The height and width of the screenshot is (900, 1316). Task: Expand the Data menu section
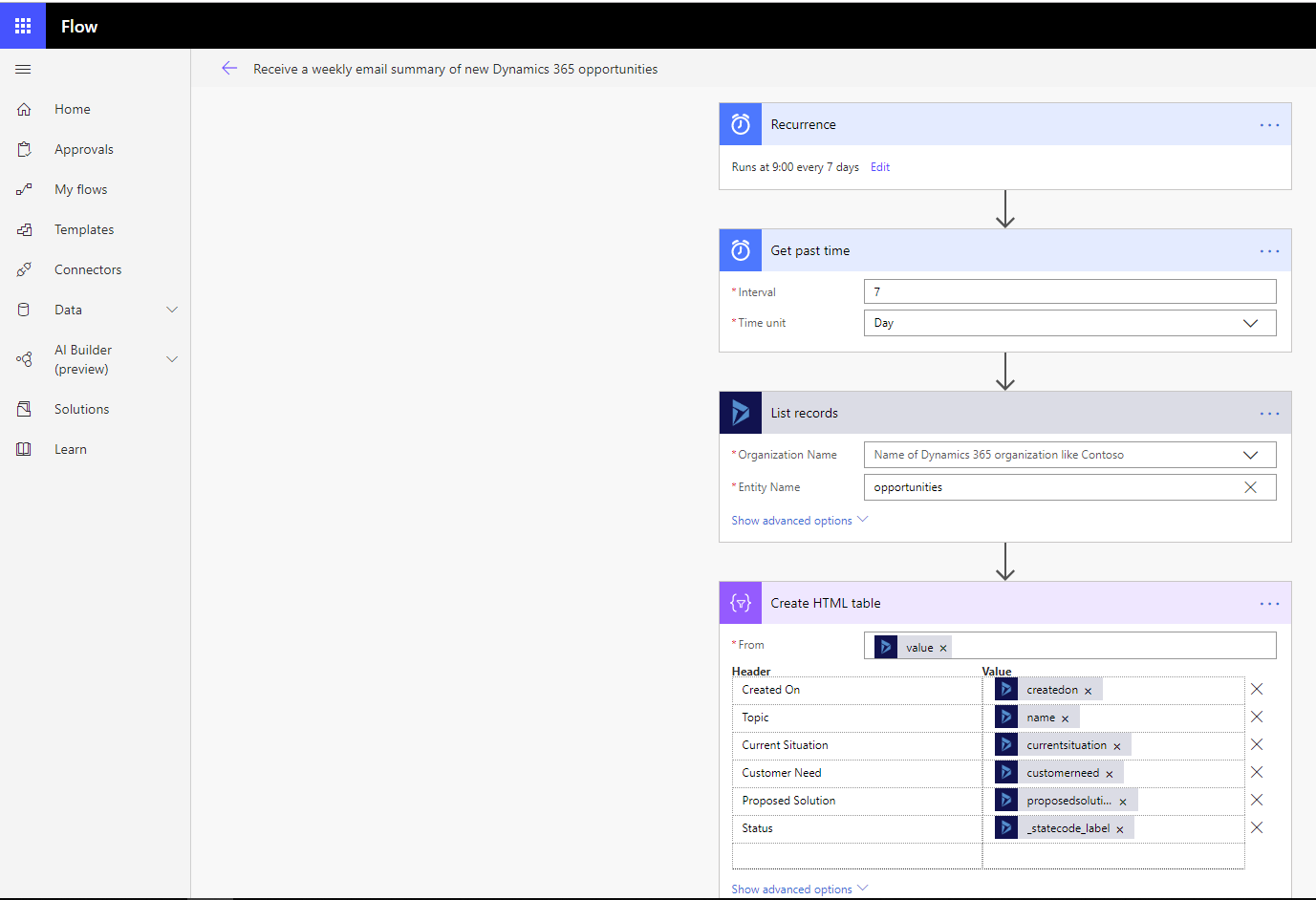pos(172,310)
